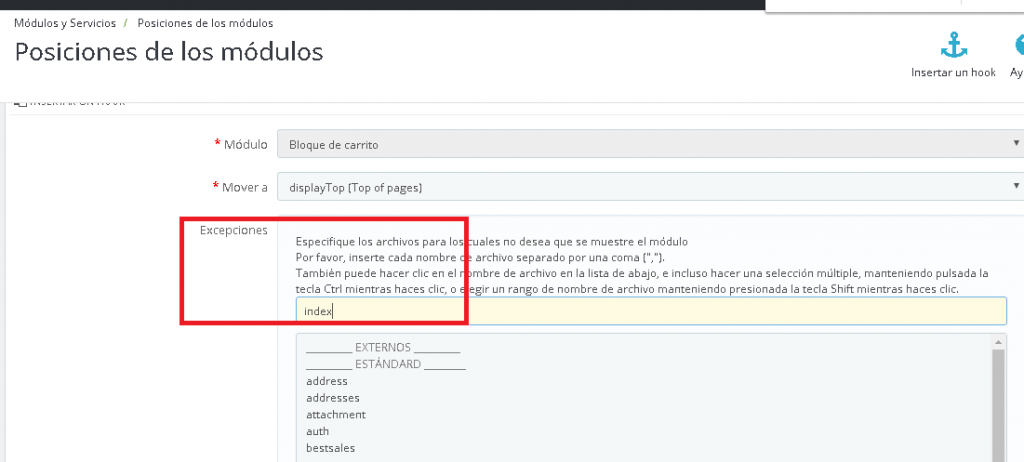Select 'addresses' in the file list
This screenshot has width=1024, height=462.
[332, 398]
